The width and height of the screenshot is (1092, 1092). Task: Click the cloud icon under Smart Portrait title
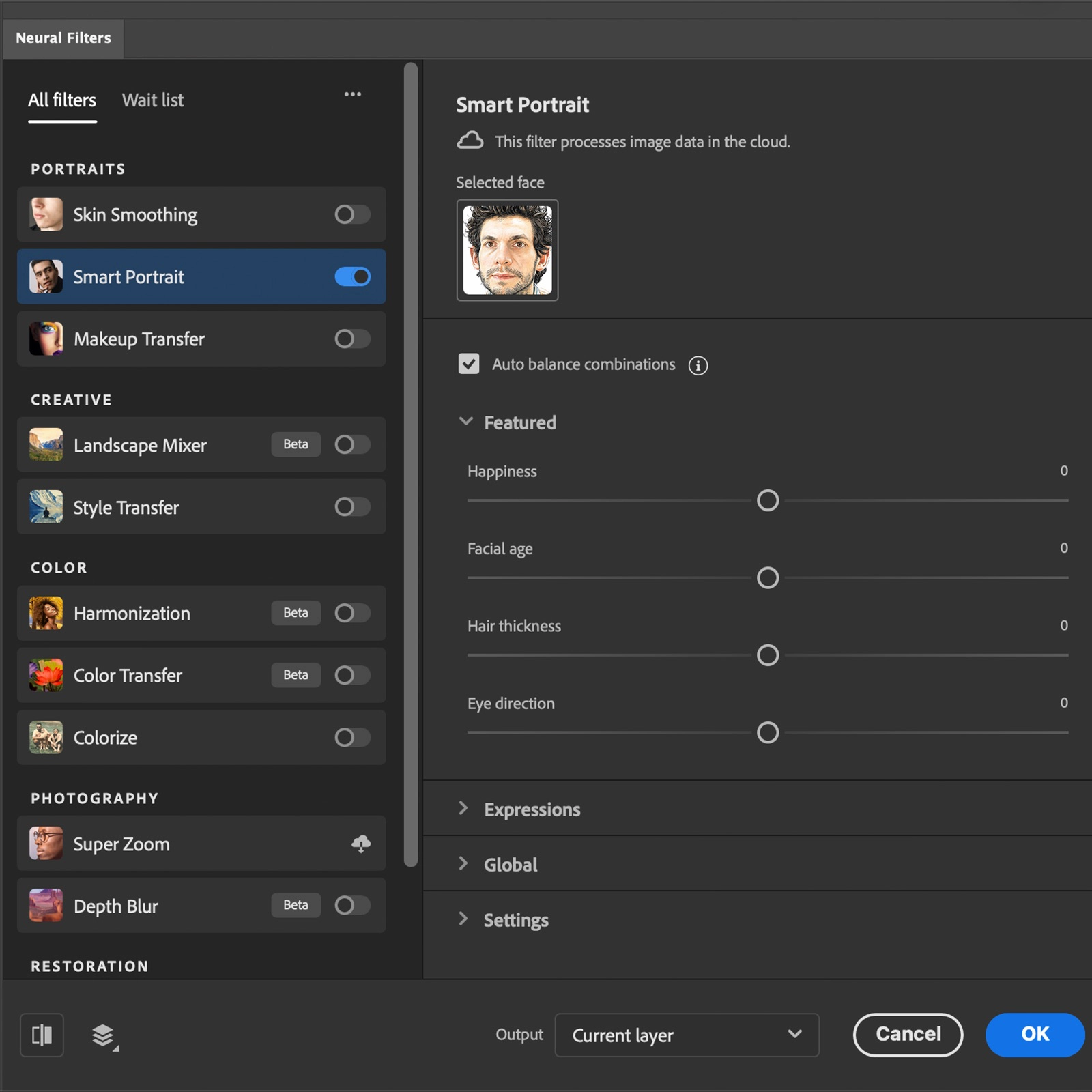click(470, 141)
